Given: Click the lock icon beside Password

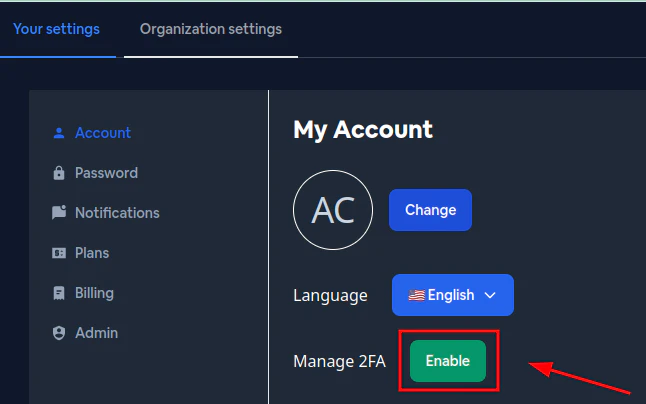Looking at the screenshot, I should pyautogui.click(x=58, y=173).
